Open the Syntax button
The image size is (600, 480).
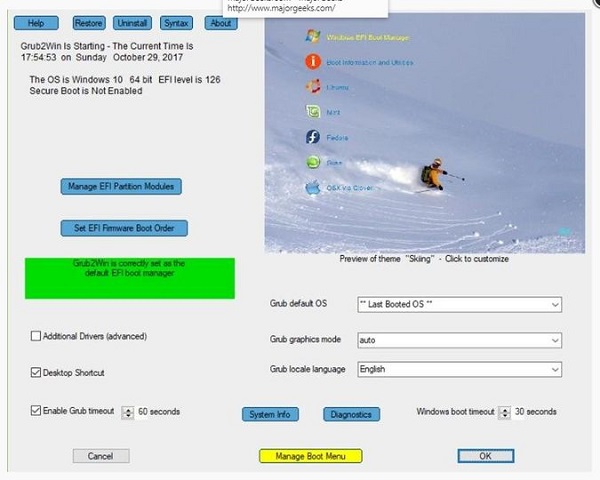coord(176,23)
